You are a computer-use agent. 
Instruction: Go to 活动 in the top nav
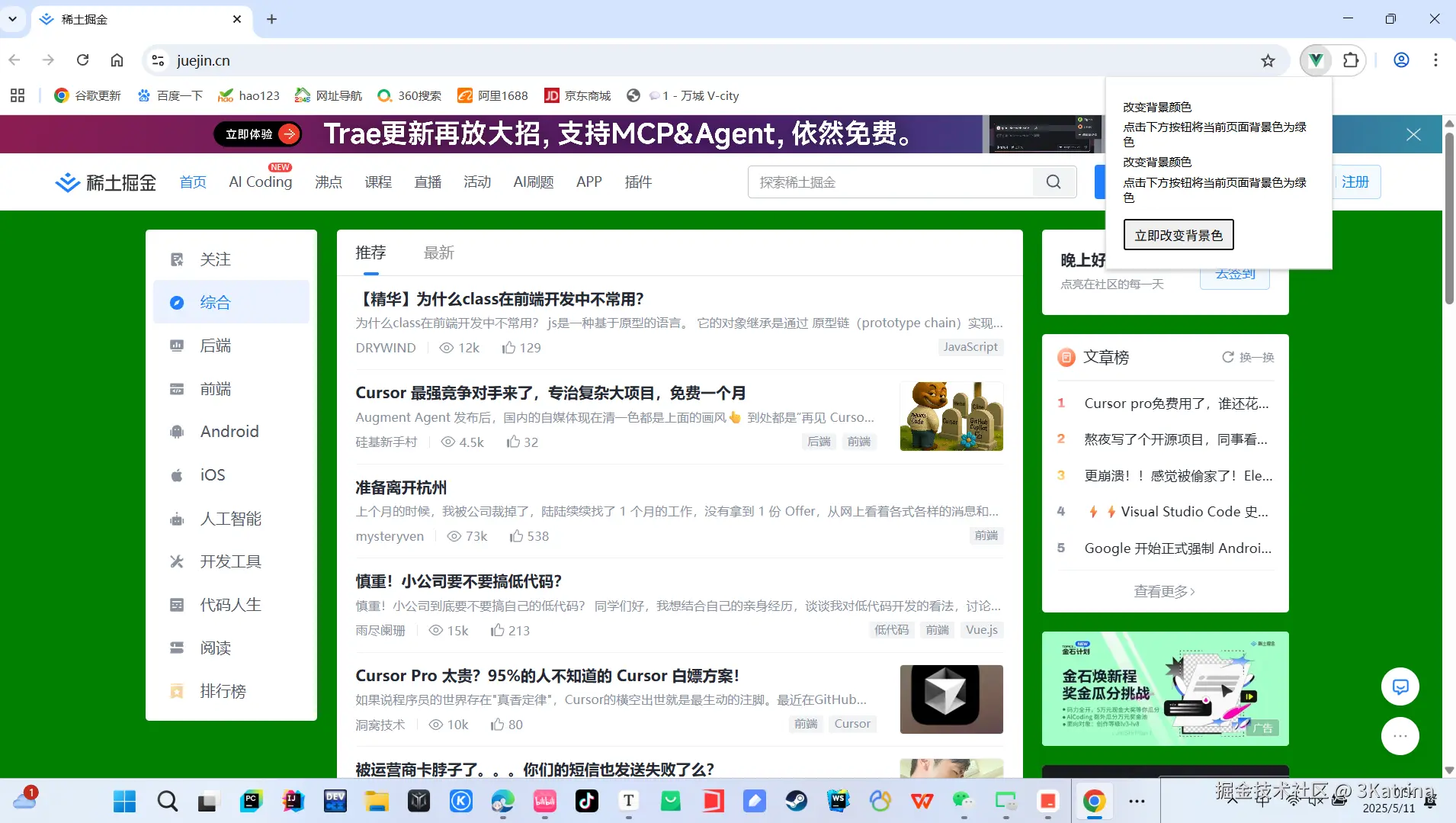click(477, 182)
